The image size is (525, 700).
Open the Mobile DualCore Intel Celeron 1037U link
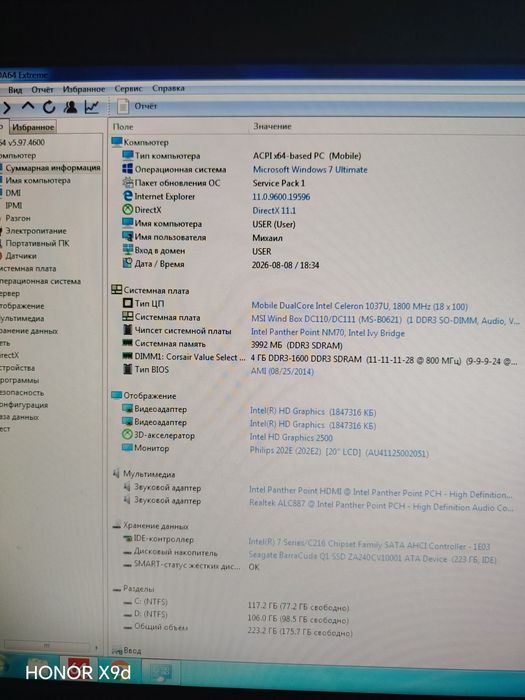point(360,306)
